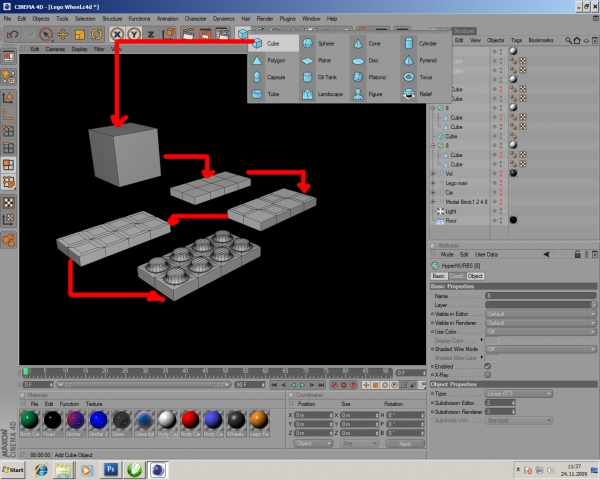
Task: Open Visible in Renderer dropdown
Action: click(x=540, y=323)
